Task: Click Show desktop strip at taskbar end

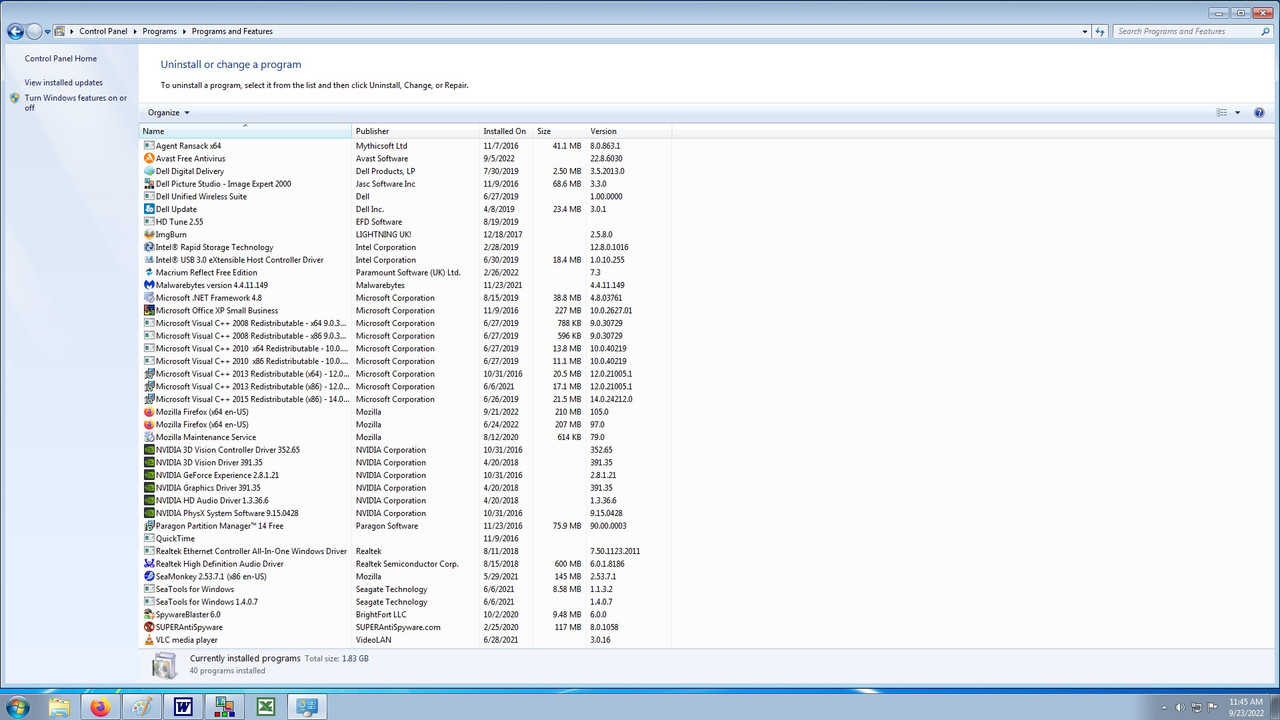Action: (1274, 707)
